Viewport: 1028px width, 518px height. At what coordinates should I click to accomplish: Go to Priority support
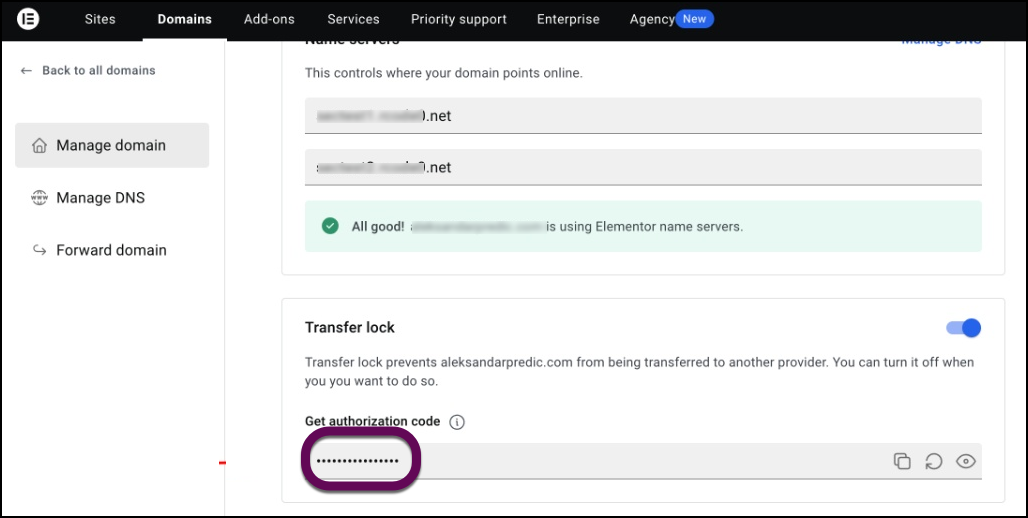coord(459,19)
